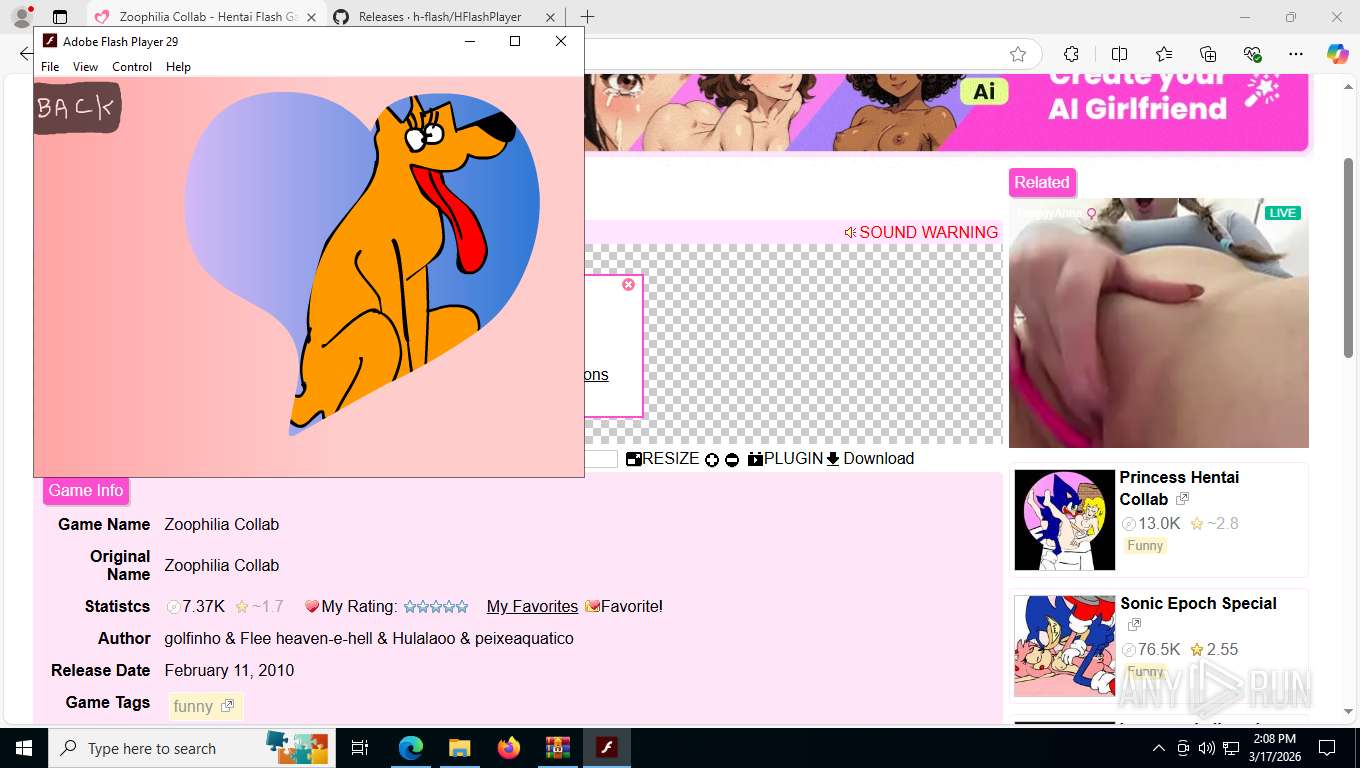Open the My Favorites link
This screenshot has width=1360, height=768.
(x=532, y=607)
